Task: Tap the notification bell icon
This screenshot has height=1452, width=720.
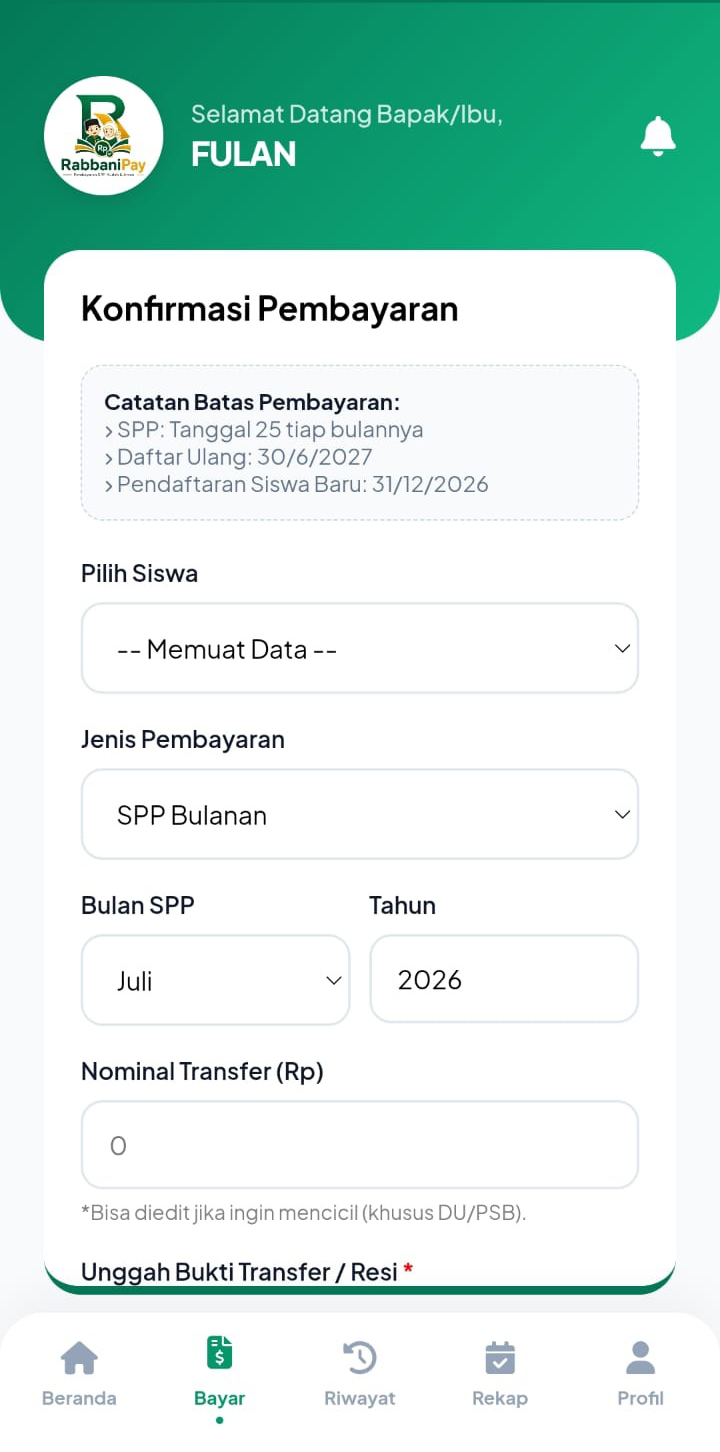Action: click(658, 136)
